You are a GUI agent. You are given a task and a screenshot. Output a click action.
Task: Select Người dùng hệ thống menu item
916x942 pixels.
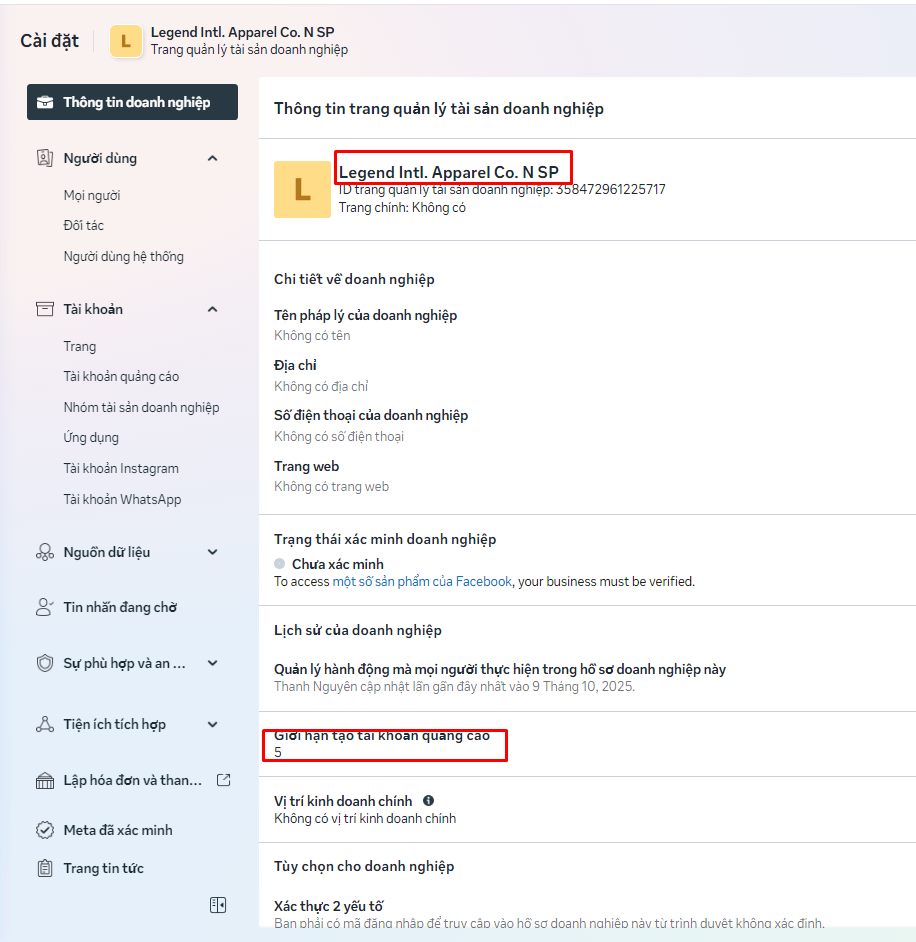[x=123, y=256]
